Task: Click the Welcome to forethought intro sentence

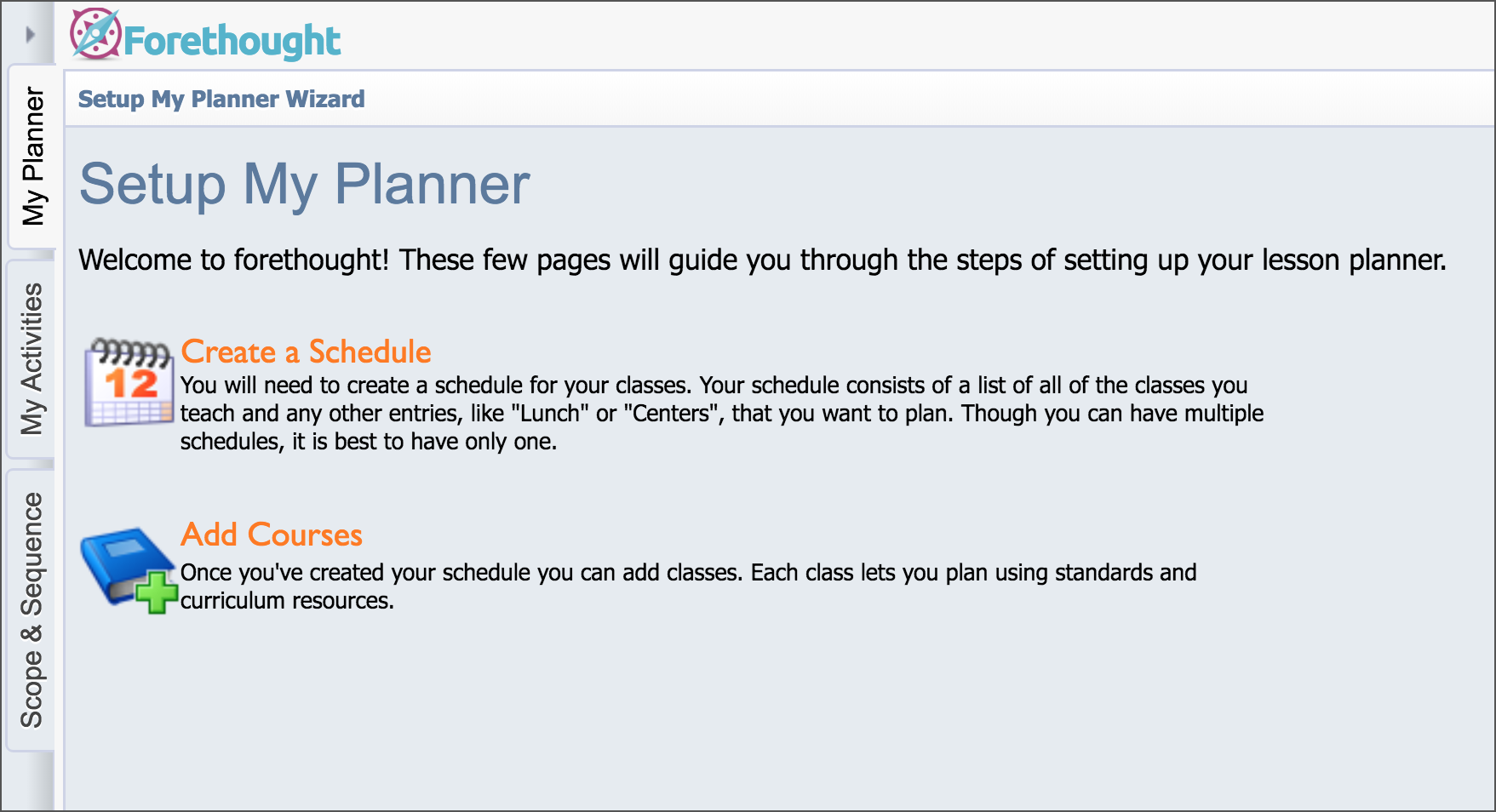Action: tap(761, 260)
